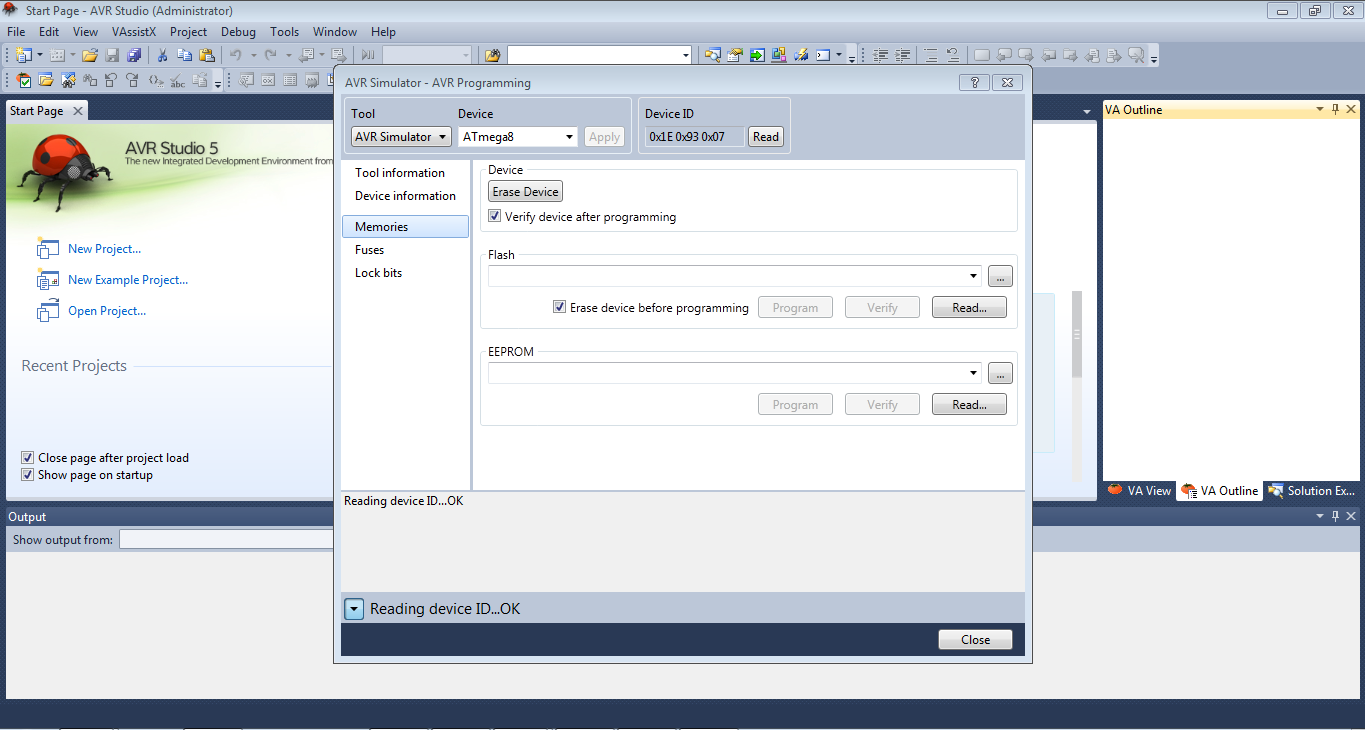1365x730 pixels.
Task: Open the search combo box dropdown in main toolbar
Action: pos(686,55)
